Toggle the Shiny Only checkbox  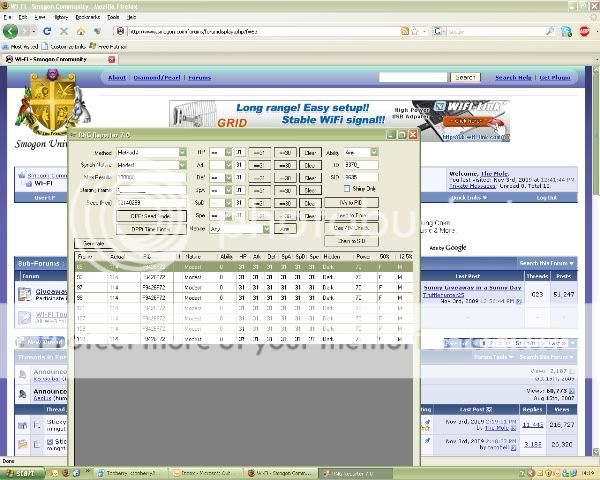pos(346,188)
